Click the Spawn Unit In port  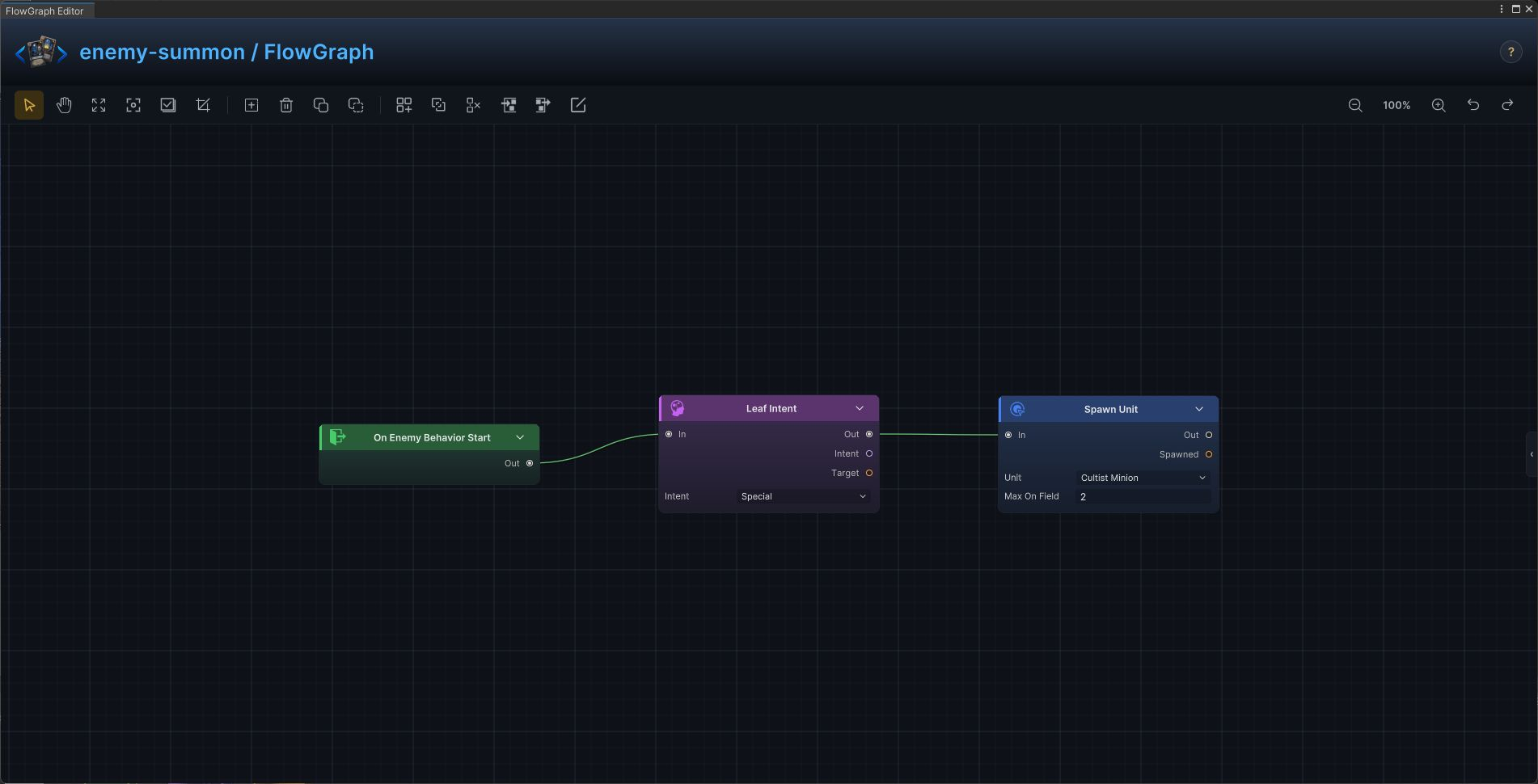(x=1008, y=435)
